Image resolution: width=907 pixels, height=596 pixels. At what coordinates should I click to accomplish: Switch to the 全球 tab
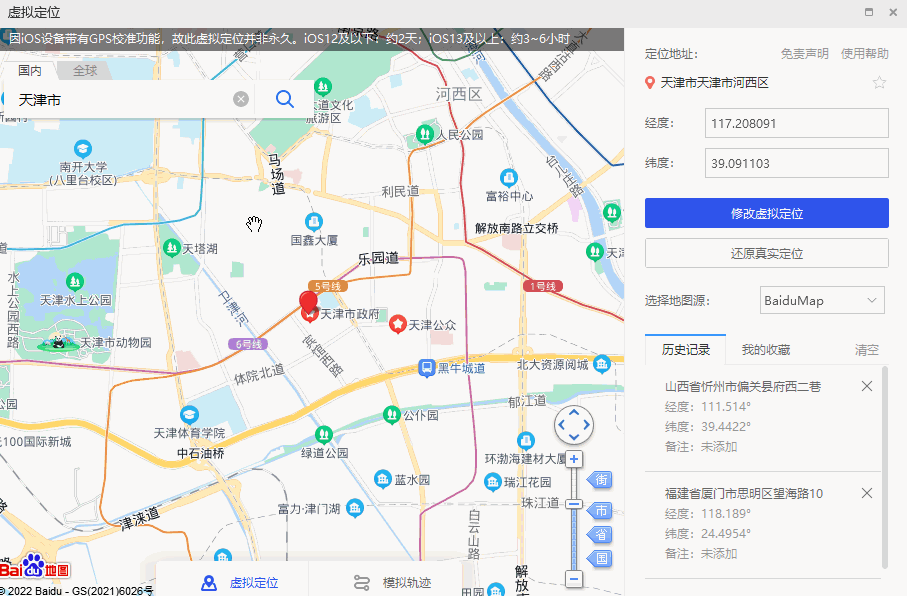[85, 71]
